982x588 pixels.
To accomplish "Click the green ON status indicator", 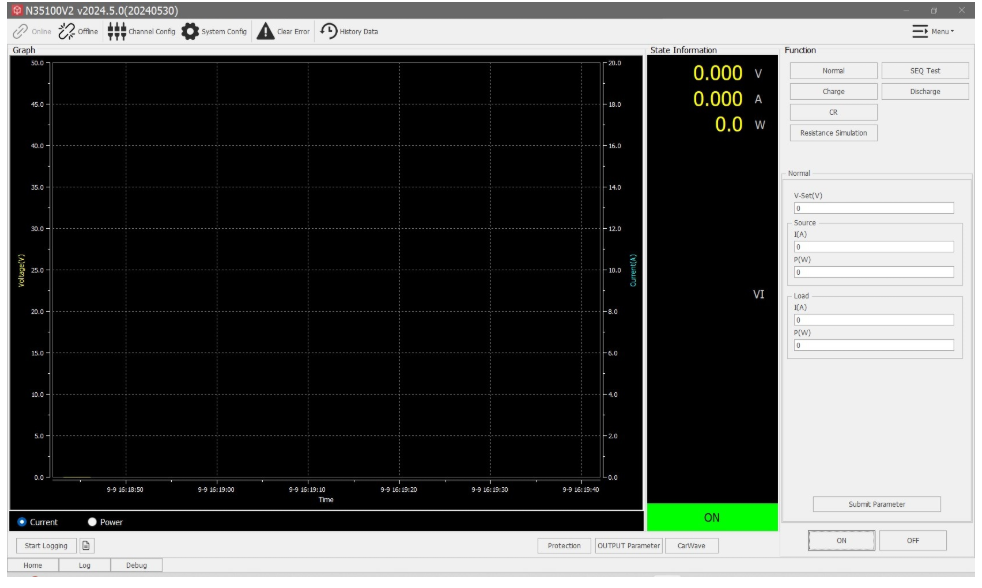I will pos(711,517).
